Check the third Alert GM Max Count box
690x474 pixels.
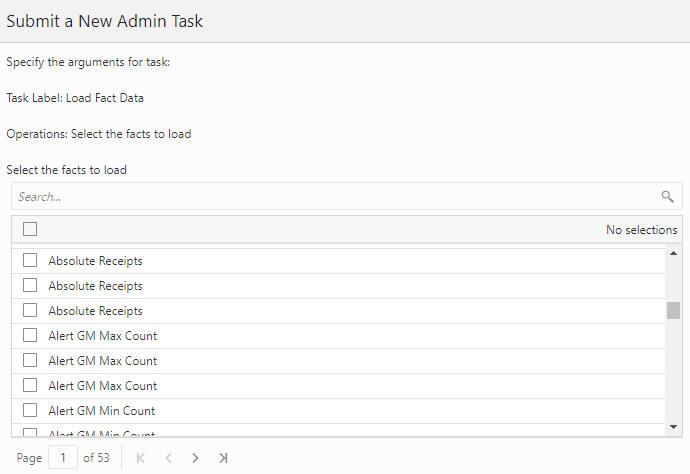tap(30, 386)
